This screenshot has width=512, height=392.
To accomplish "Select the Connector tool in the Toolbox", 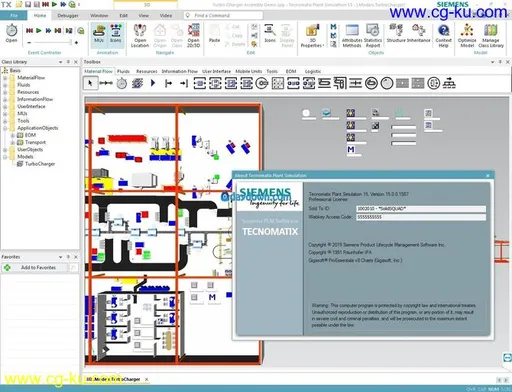I will click(x=106, y=83).
